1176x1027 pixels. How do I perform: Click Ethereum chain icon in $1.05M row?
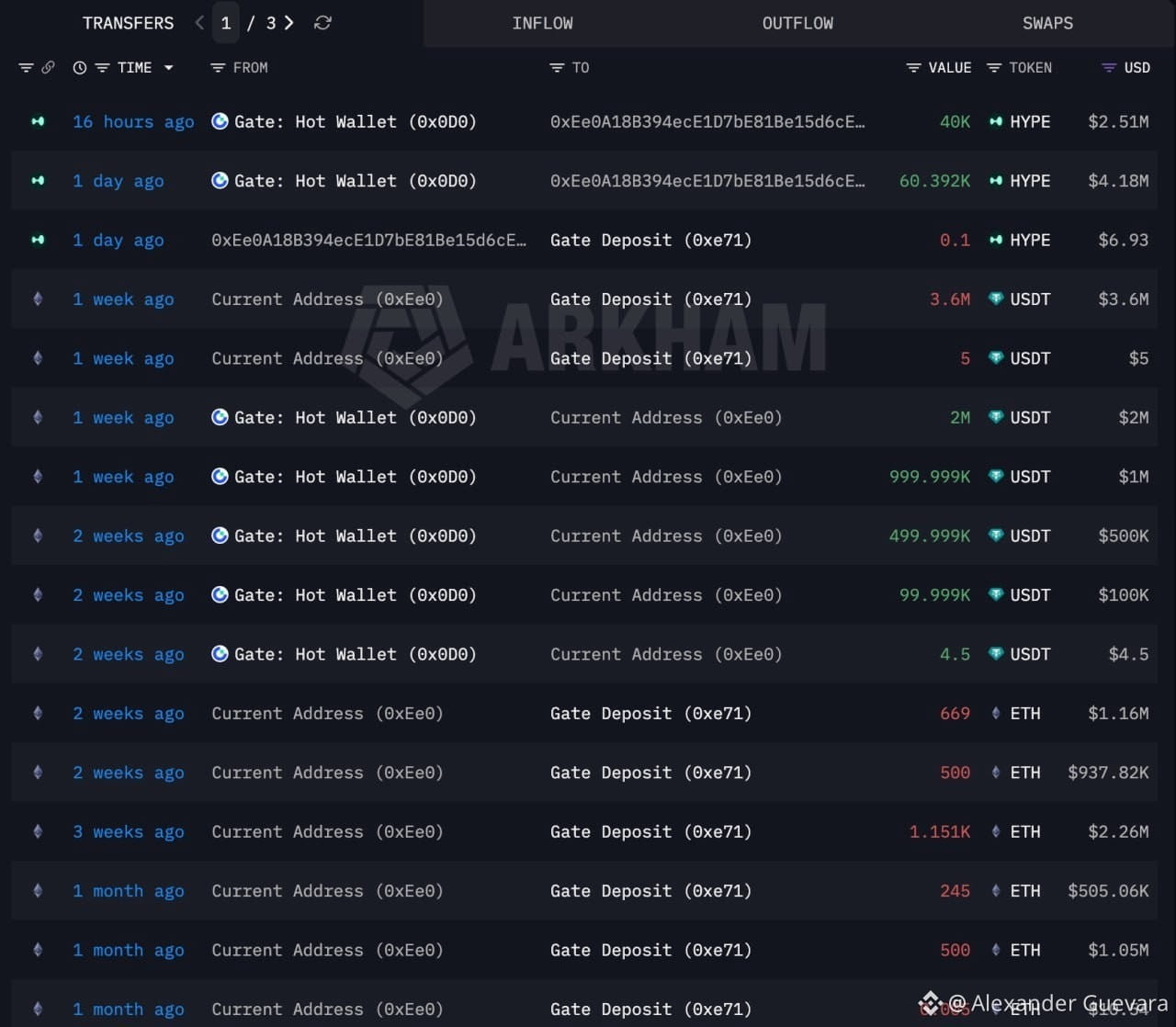38,950
